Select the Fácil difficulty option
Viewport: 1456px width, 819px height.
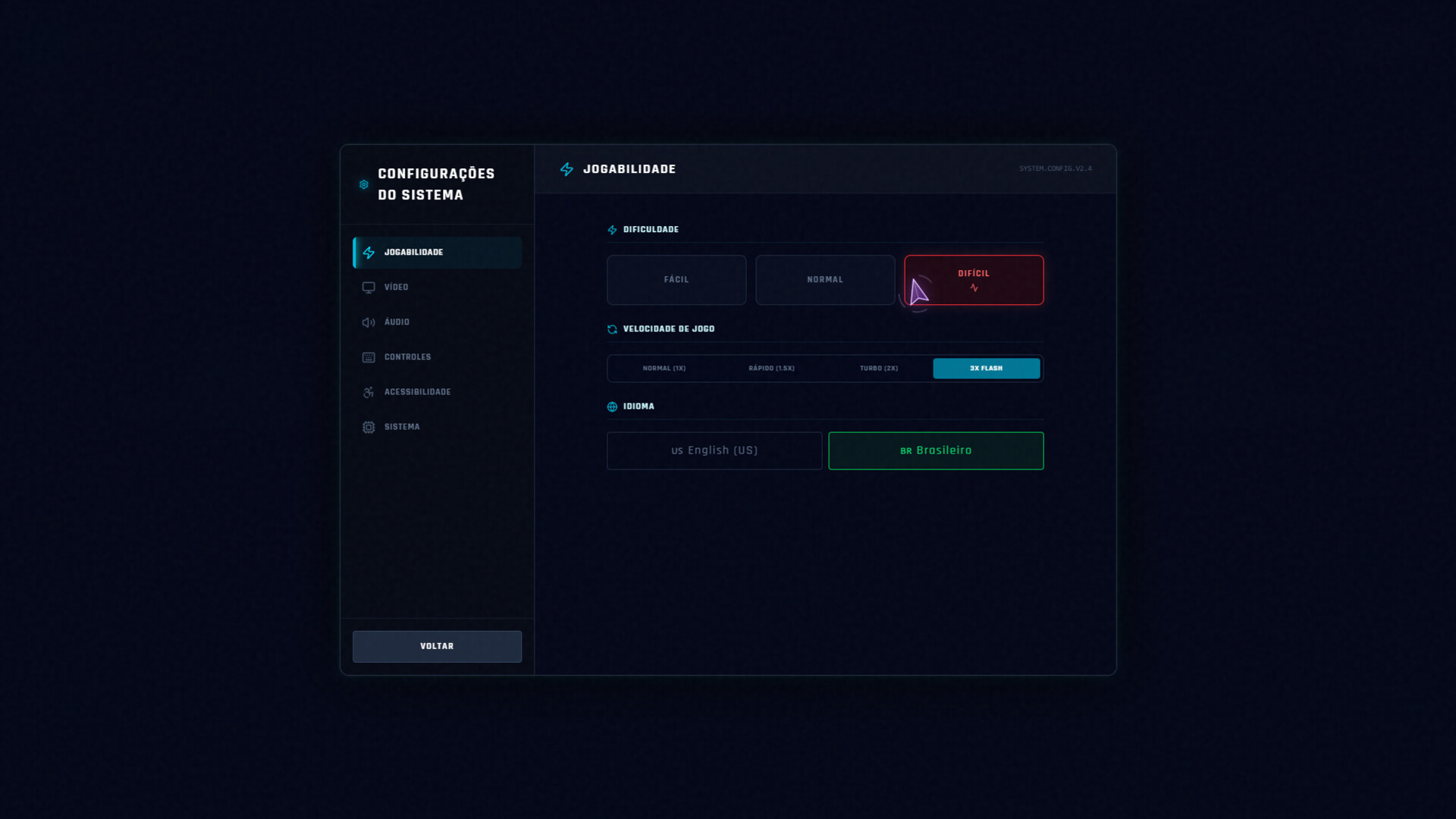pyautogui.click(x=676, y=280)
